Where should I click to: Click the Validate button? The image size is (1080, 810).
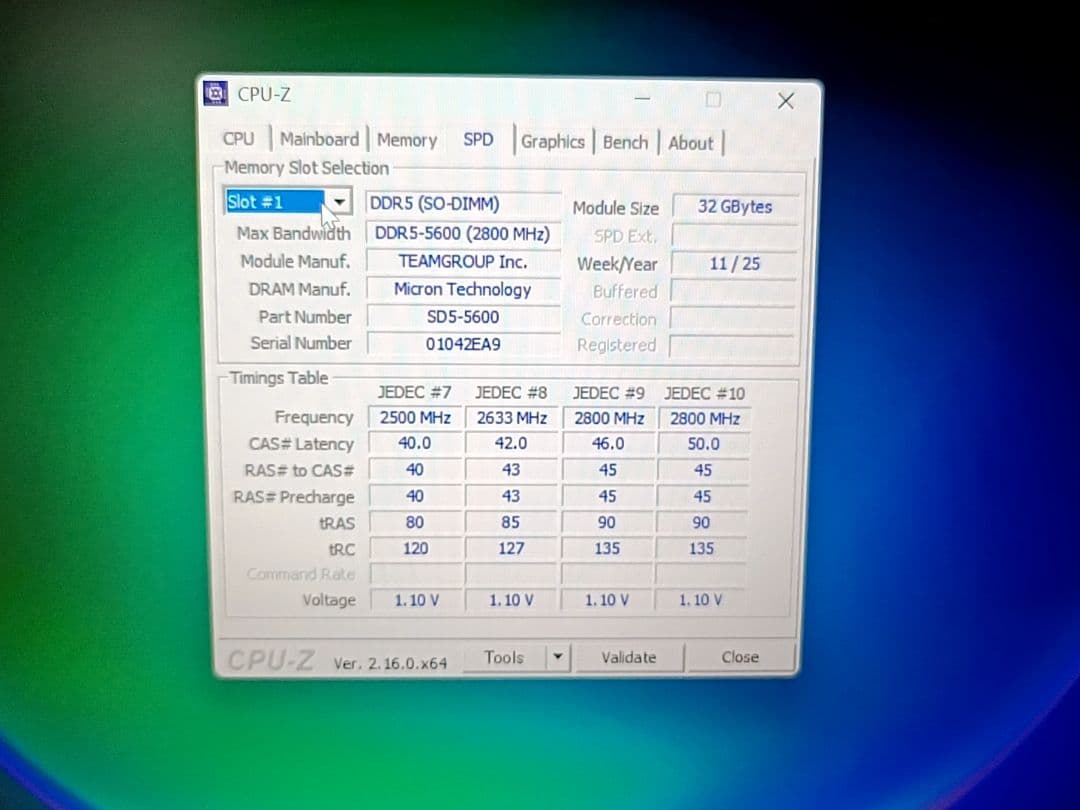click(x=629, y=657)
